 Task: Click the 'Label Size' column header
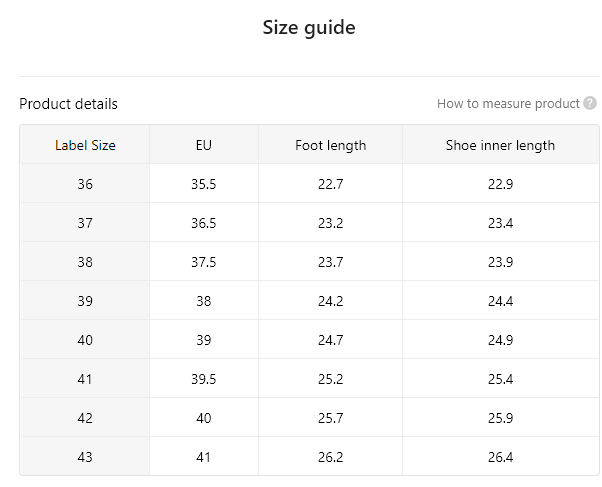coord(85,145)
